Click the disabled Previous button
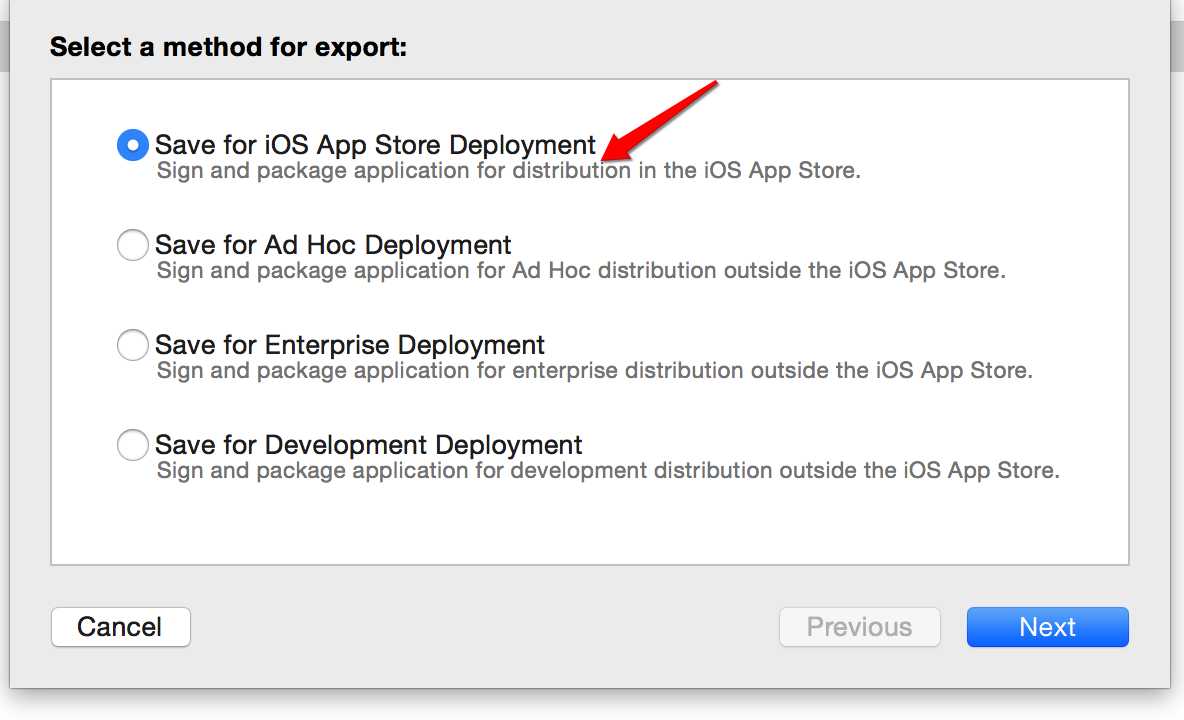The height and width of the screenshot is (720, 1184). pos(859,627)
